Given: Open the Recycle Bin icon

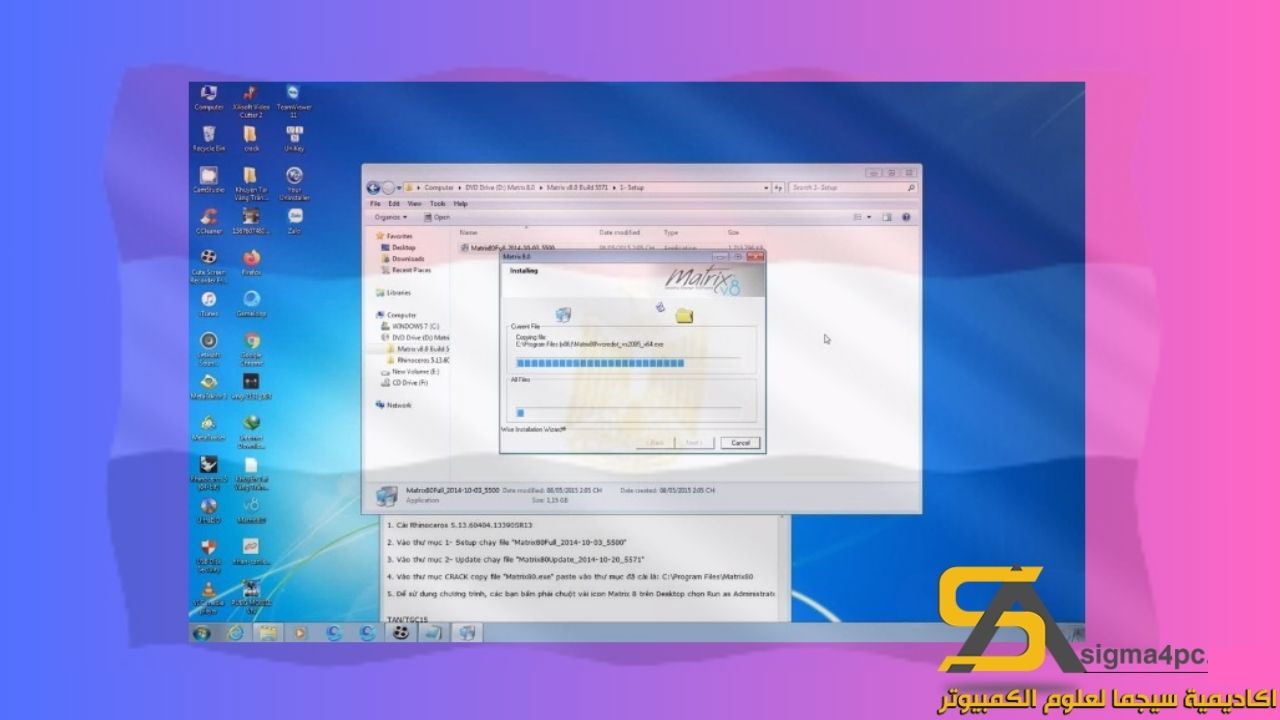Looking at the screenshot, I should (209, 139).
